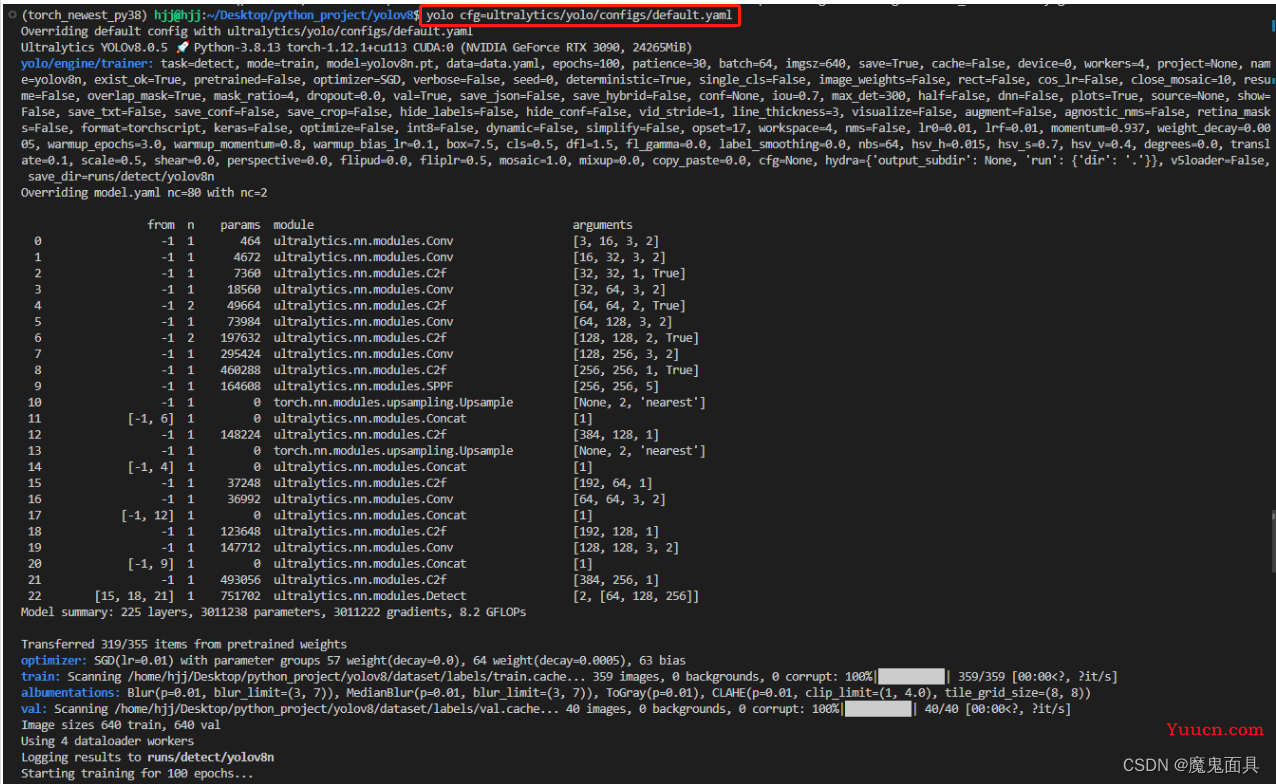
Task: Click params value 49664 in layer 4
Action: (x=244, y=305)
